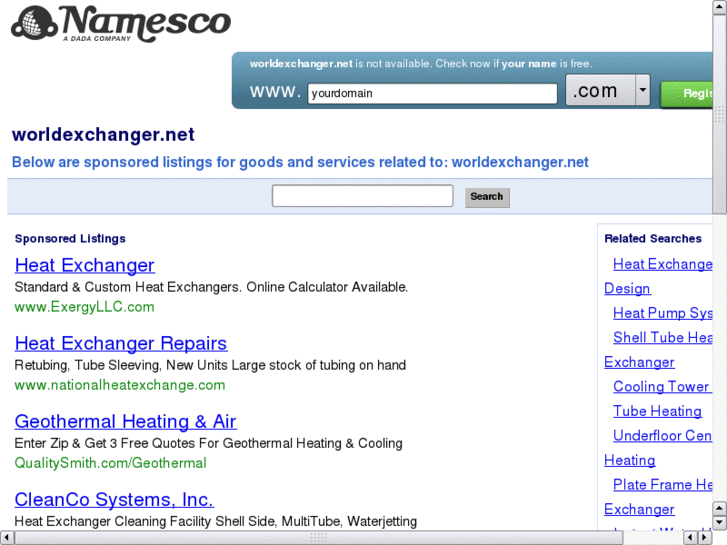Visit QualitySmith.com/Geothermal link

[111, 463]
